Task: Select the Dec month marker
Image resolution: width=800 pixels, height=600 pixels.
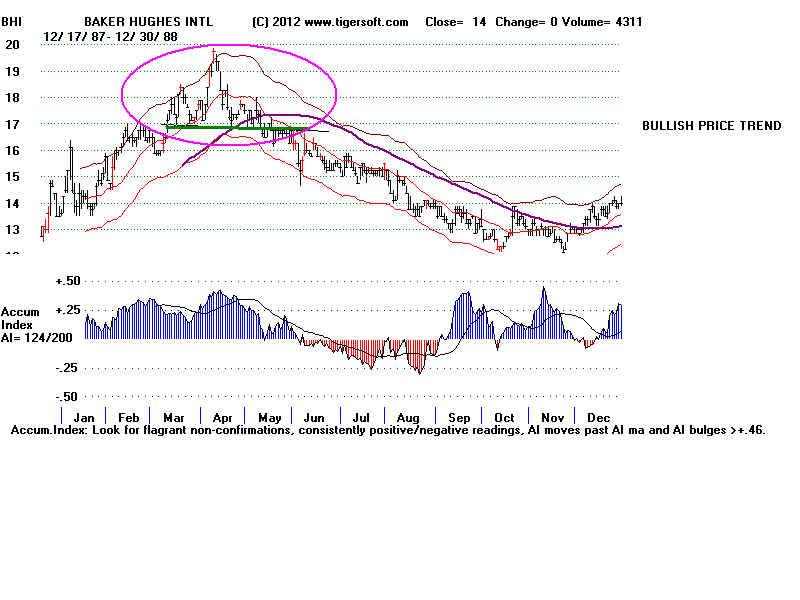Action: [598, 416]
